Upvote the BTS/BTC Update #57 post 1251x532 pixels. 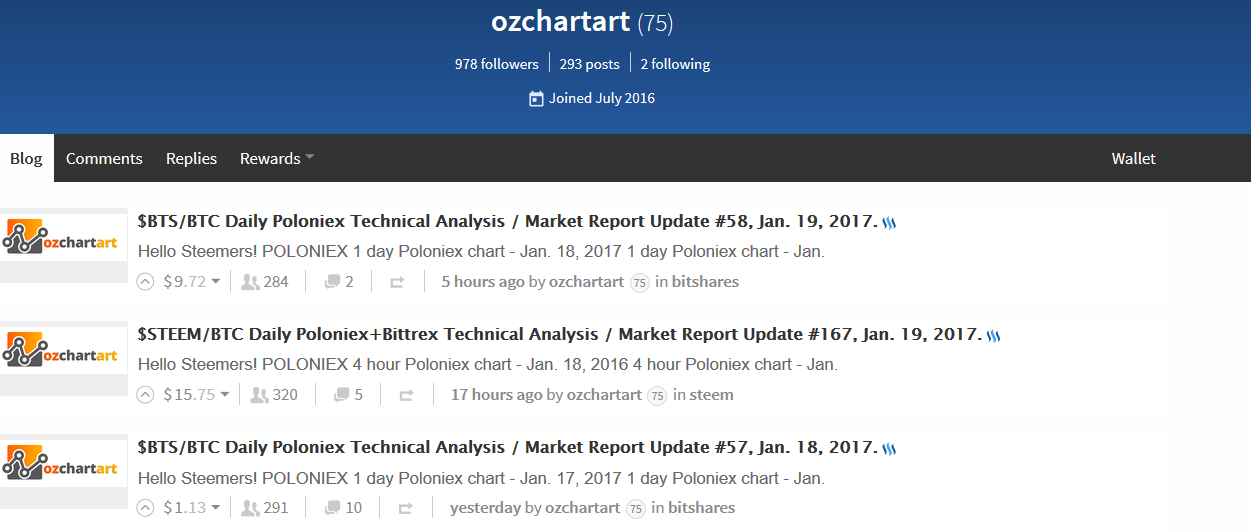(146, 508)
